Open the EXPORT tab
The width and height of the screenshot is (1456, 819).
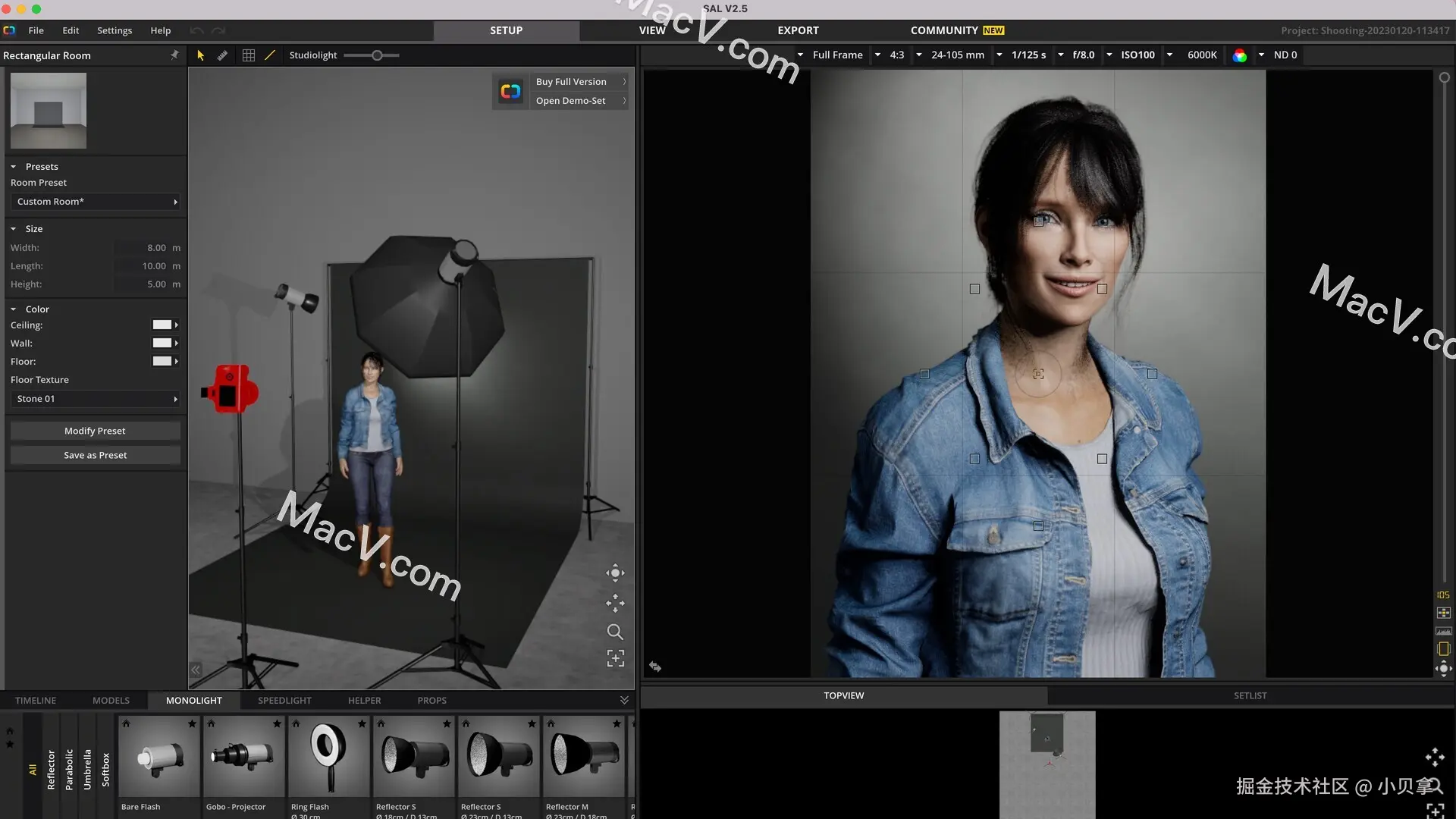click(798, 30)
